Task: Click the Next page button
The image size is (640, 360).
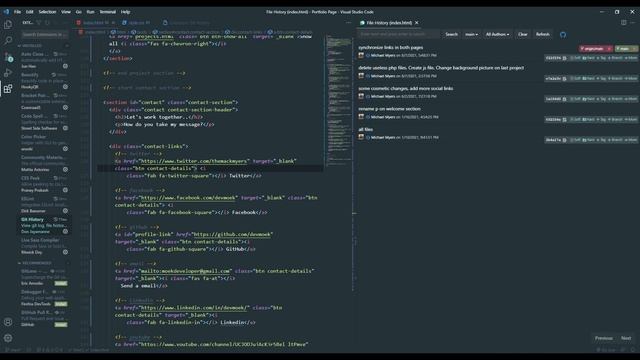Action: point(626,338)
